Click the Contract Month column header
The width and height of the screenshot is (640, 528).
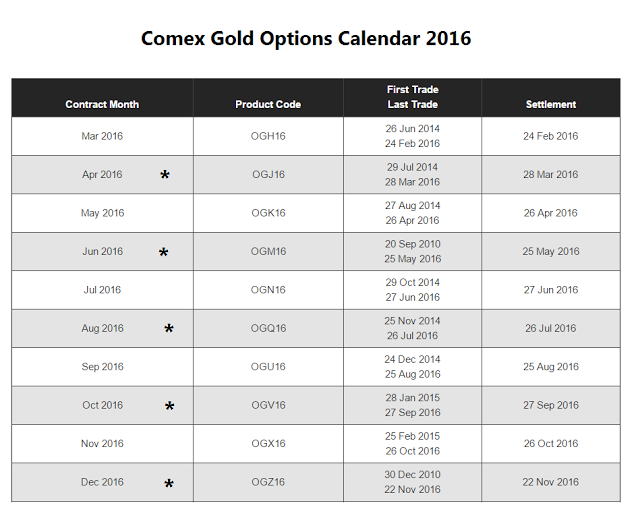click(x=102, y=104)
